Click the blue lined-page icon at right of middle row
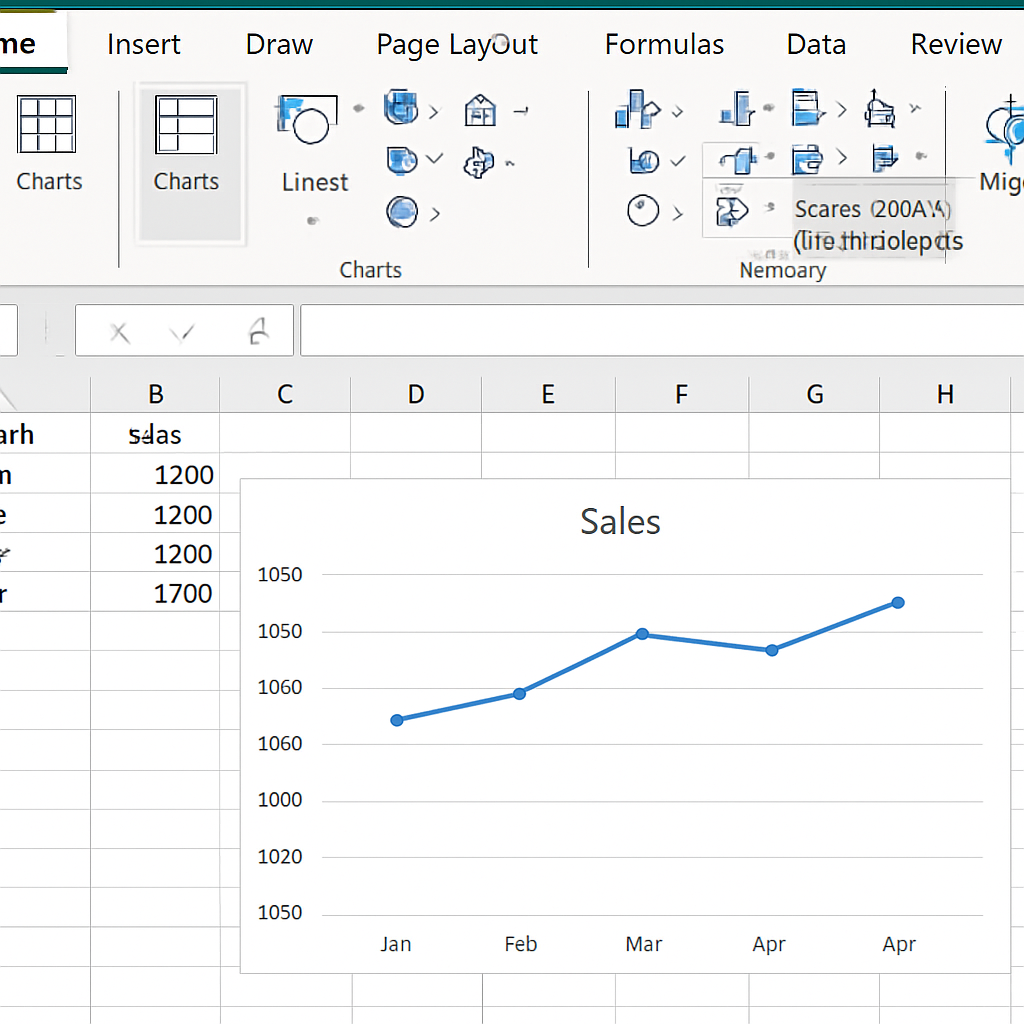1024x1024 pixels. click(x=885, y=159)
